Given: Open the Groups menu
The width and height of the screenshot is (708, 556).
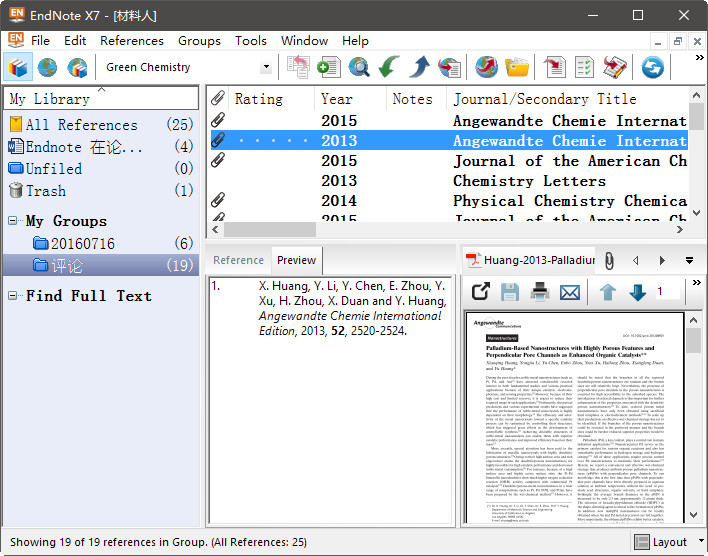Looking at the screenshot, I should coord(199,41).
